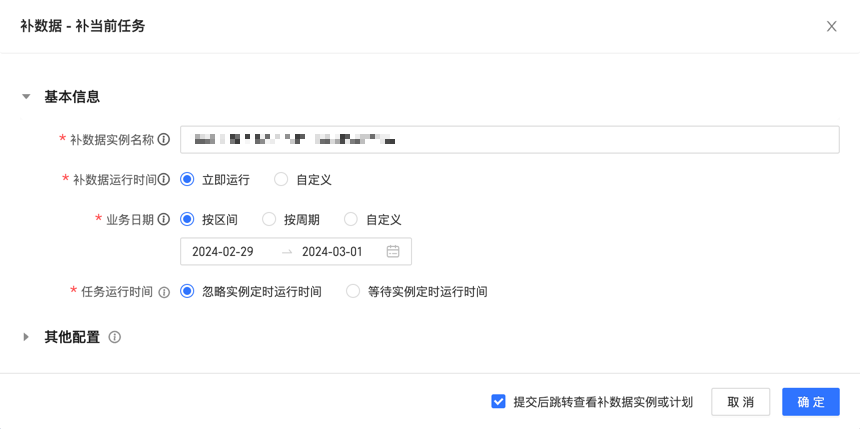Click info icon next to 任务运行时间
The height and width of the screenshot is (429, 860).
point(163,292)
